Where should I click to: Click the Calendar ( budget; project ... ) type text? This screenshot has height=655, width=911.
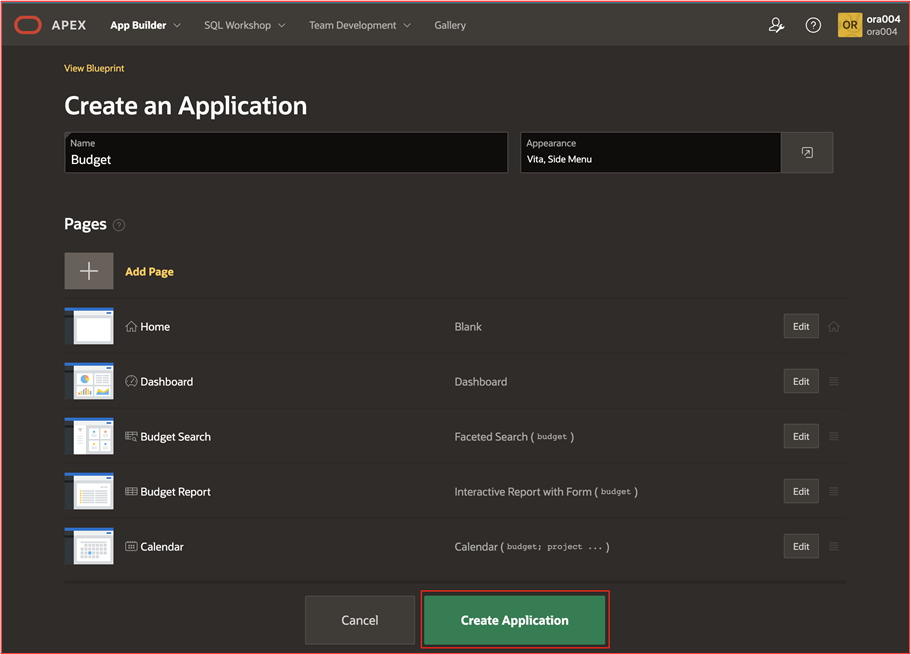click(x=532, y=547)
